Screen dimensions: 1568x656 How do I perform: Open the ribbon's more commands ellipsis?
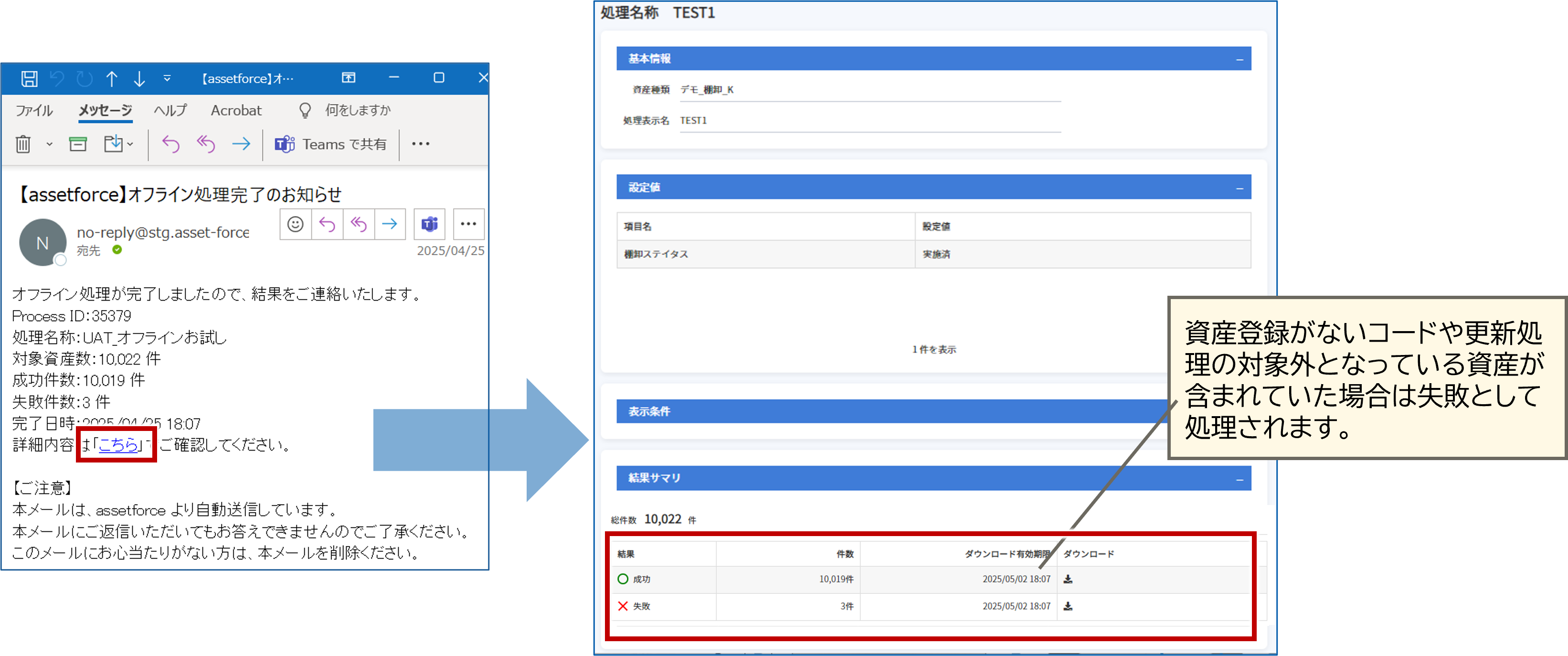pyautogui.click(x=421, y=144)
